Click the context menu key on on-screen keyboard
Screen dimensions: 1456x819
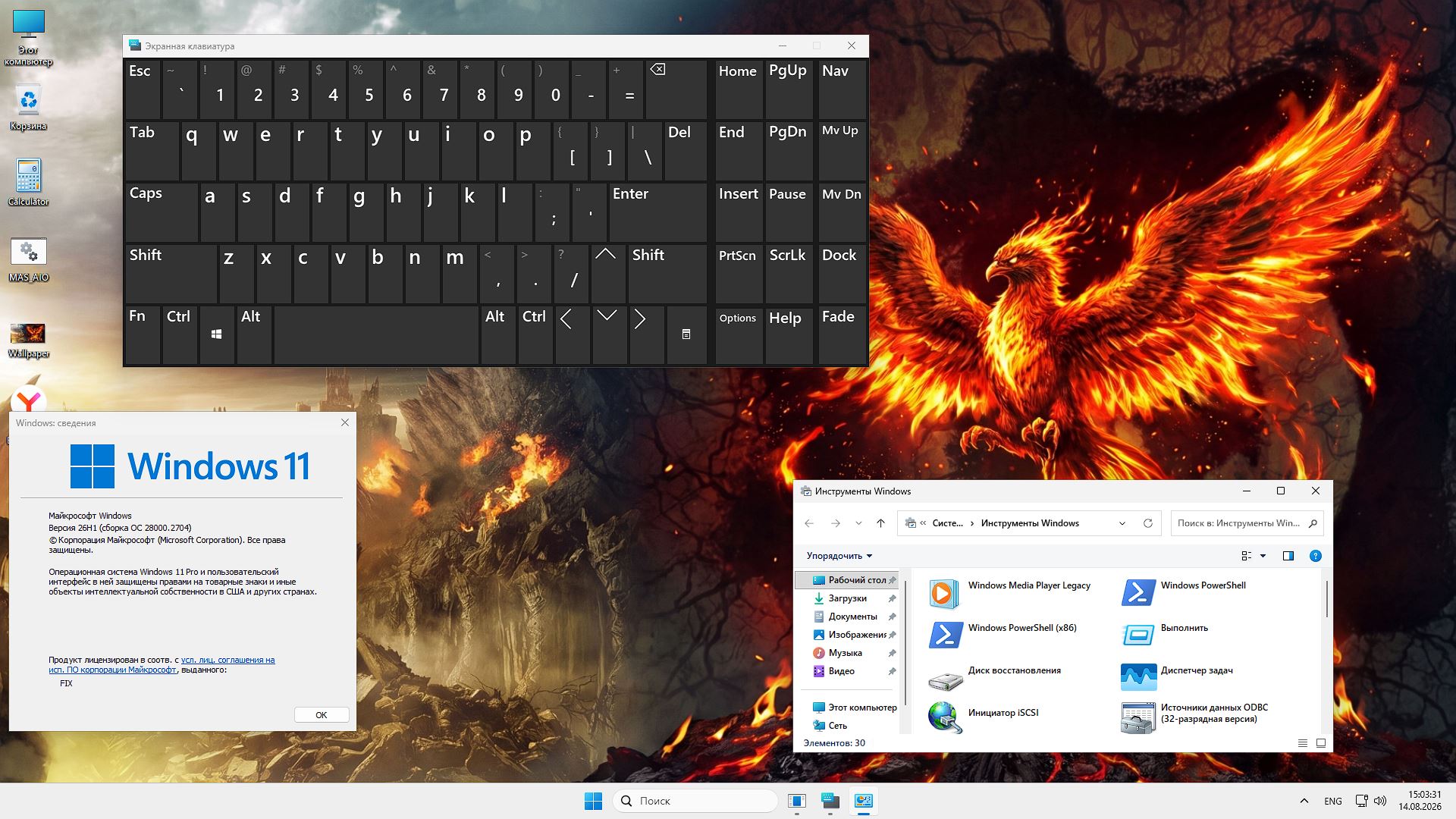click(686, 334)
